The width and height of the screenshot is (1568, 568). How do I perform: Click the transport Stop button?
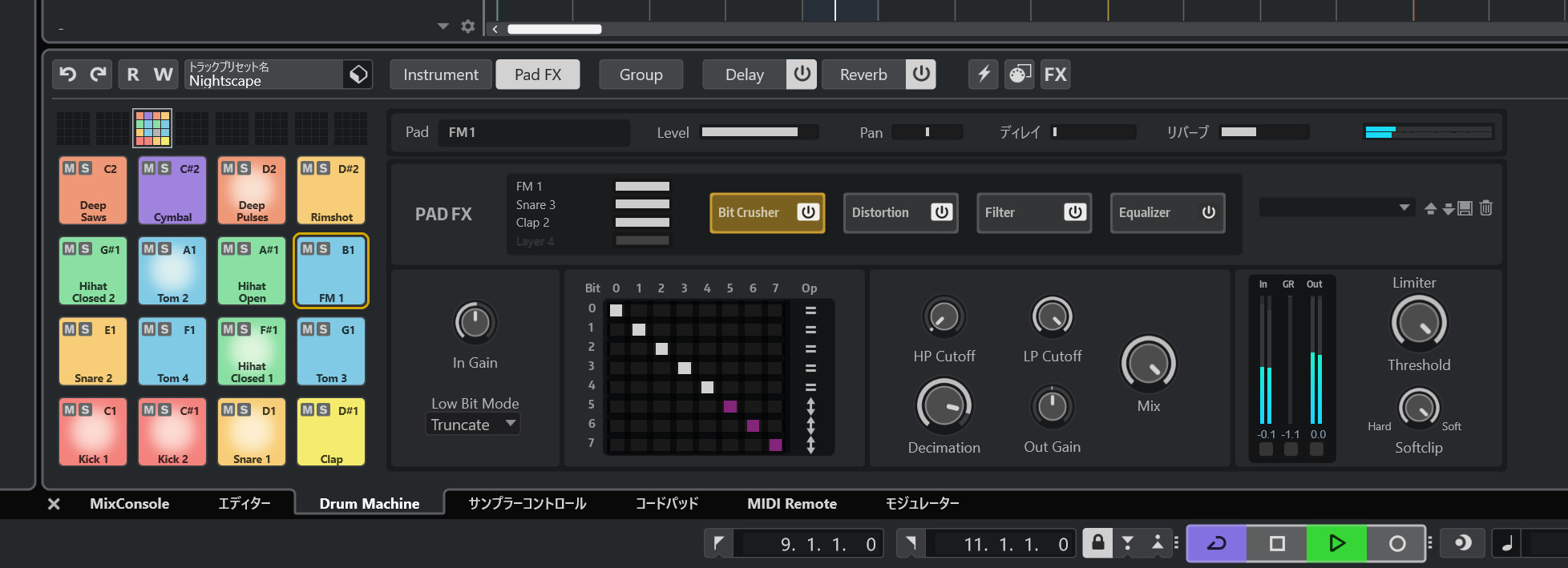point(1277,543)
